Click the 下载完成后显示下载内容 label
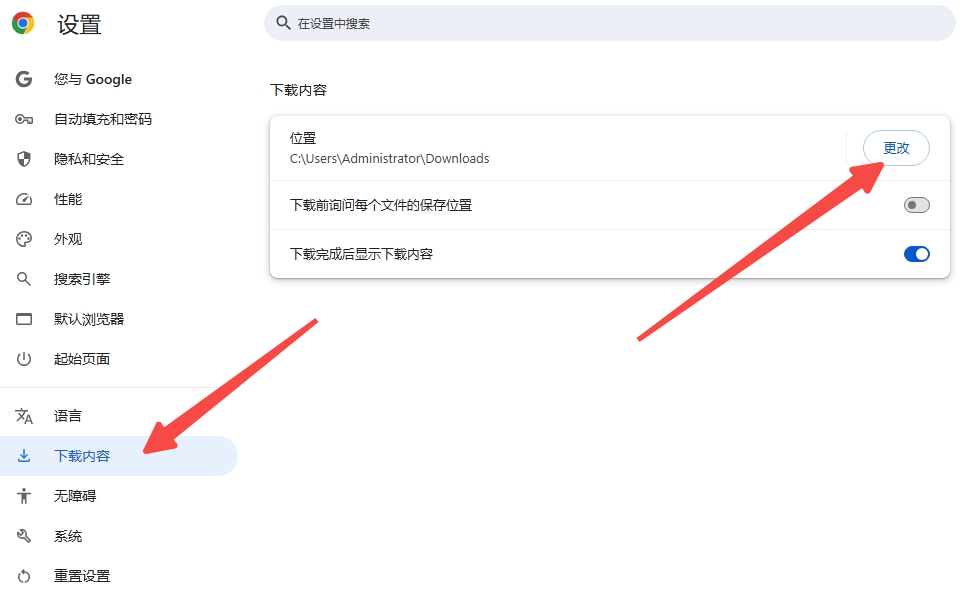This screenshot has height=596, width=961. tap(361, 254)
